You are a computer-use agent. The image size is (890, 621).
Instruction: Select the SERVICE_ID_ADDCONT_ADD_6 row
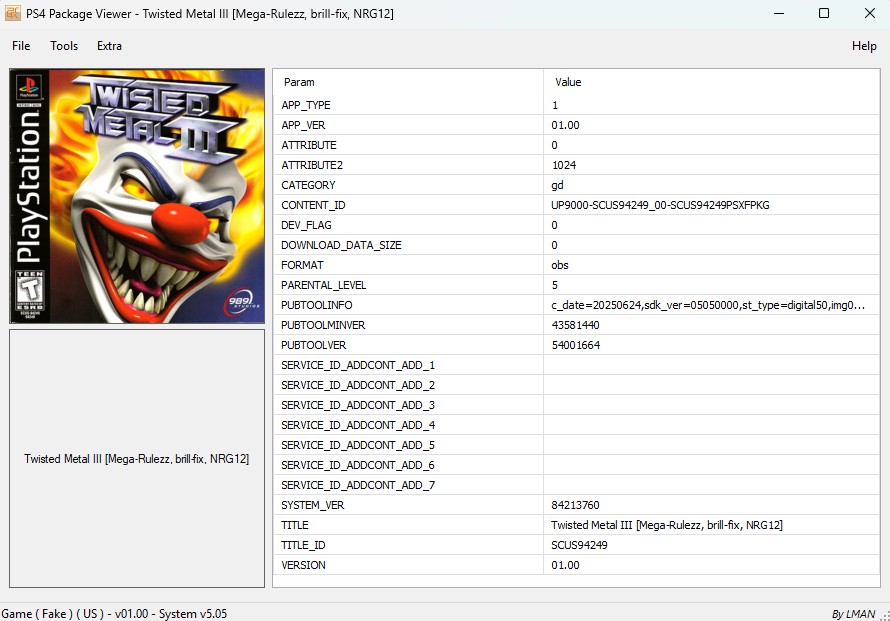click(x=576, y=465)
